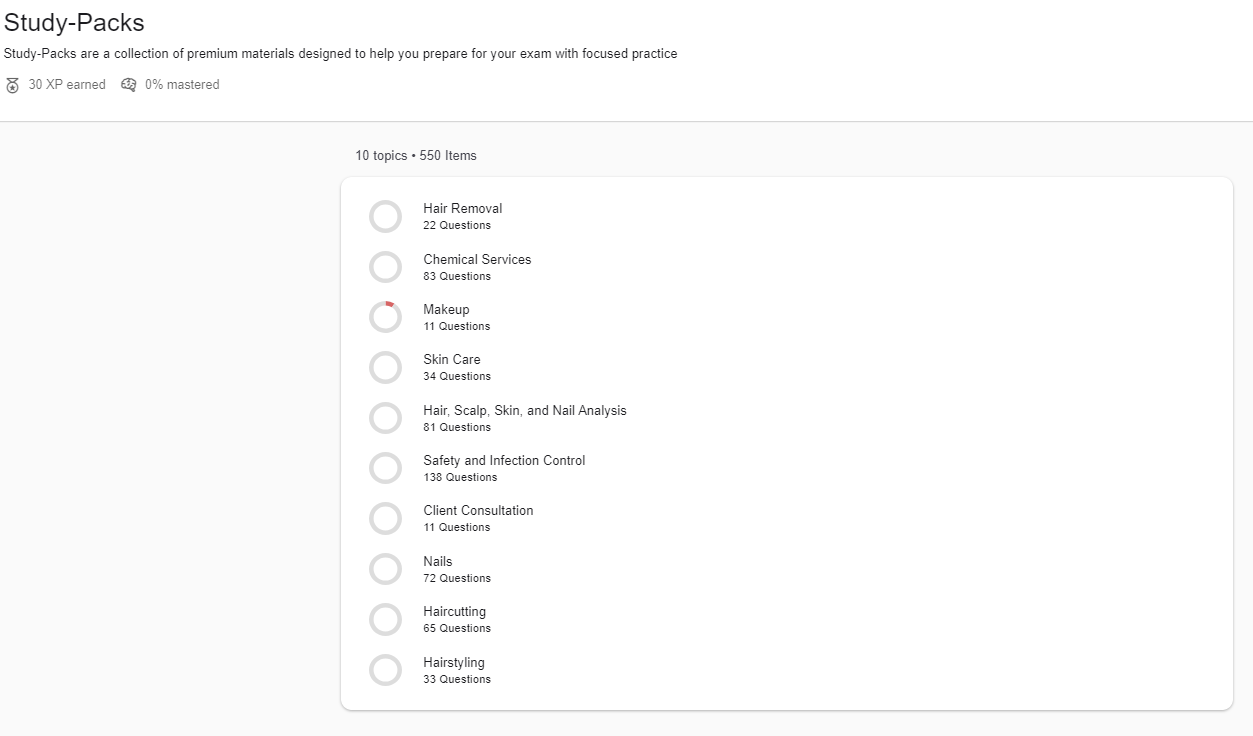This screenshot has width=1253, height=736.
Task: Click the mastered brain icon
Action: click(x=129, y=85)
